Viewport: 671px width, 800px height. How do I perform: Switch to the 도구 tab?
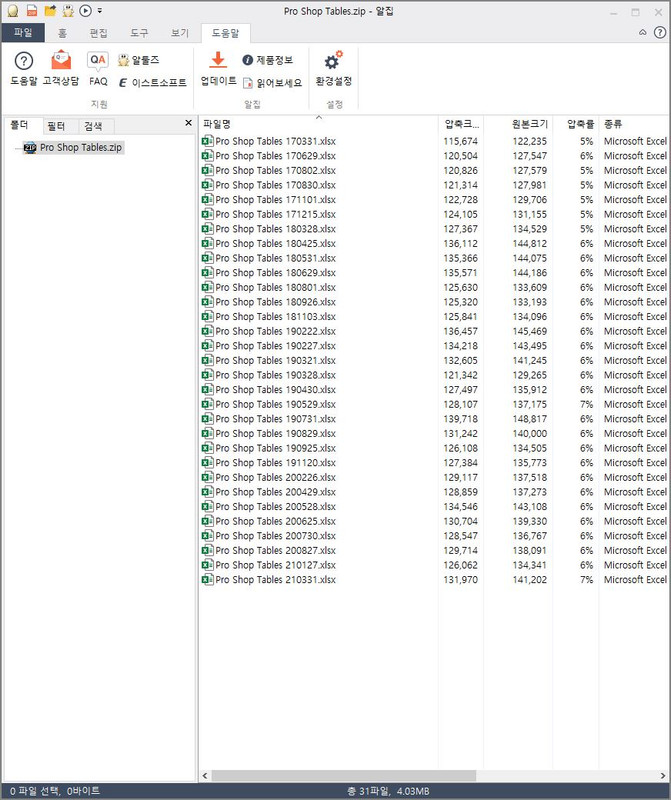tap(139, 33)
